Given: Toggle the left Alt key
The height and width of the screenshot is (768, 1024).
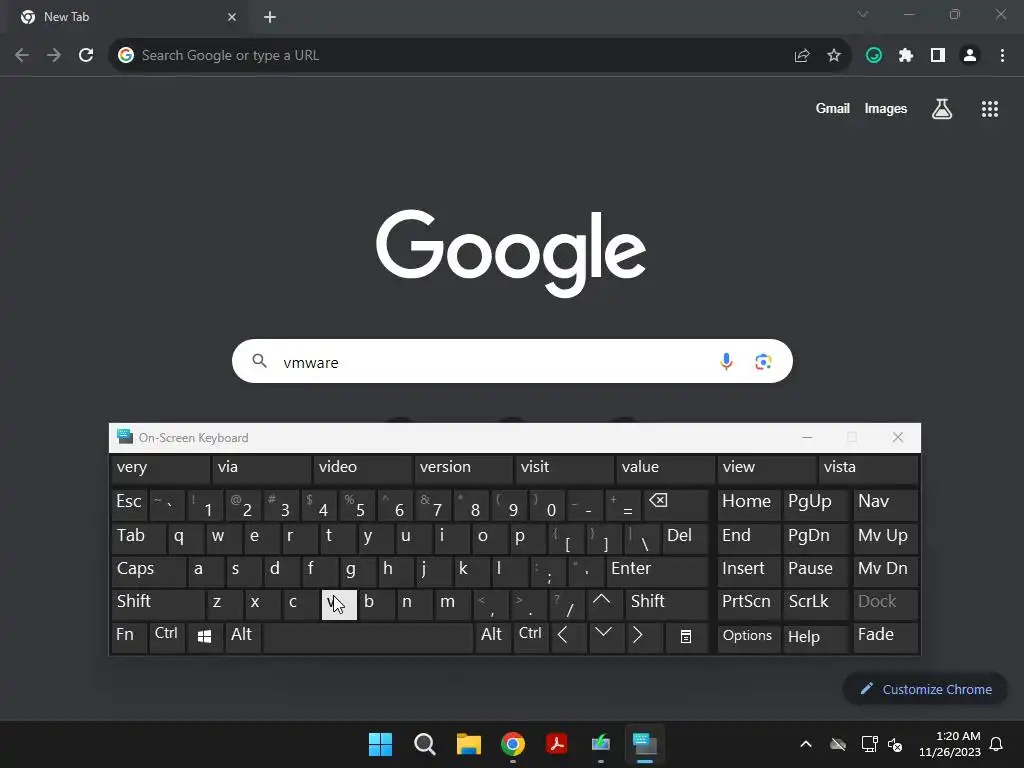Looking at the screenshot, I should click(x=243, y=636).
